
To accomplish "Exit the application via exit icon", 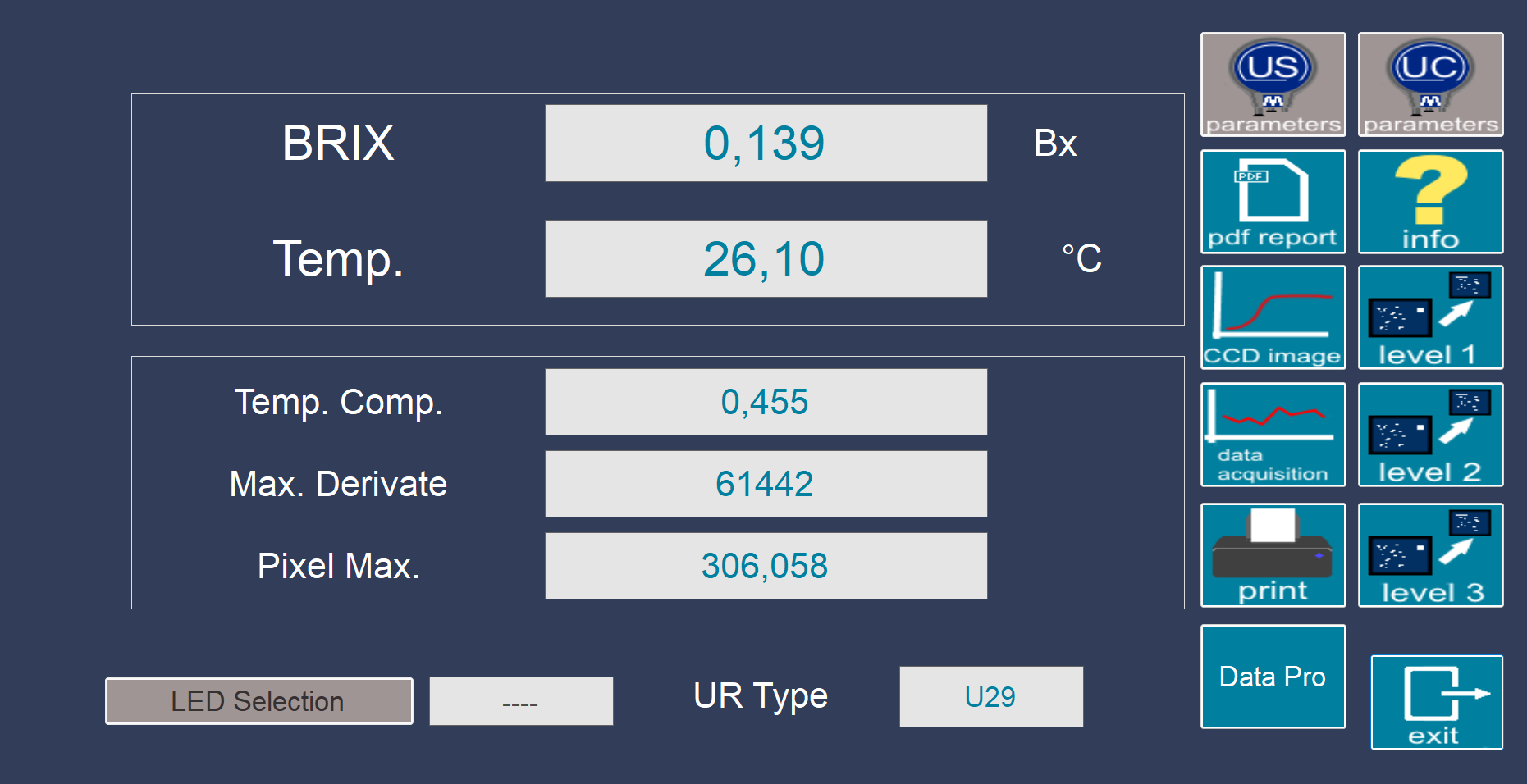I will pyautogui.click(x=1437, y=702).
